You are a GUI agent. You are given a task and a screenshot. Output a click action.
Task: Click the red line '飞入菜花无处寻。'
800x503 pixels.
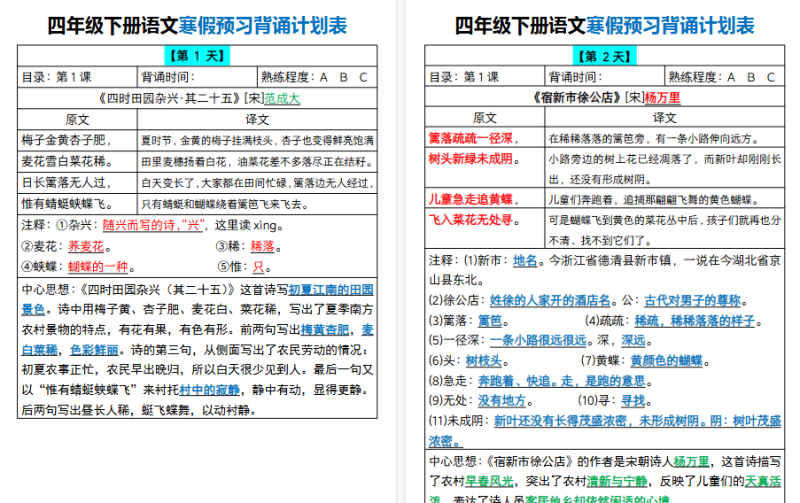tap(474, 220)
